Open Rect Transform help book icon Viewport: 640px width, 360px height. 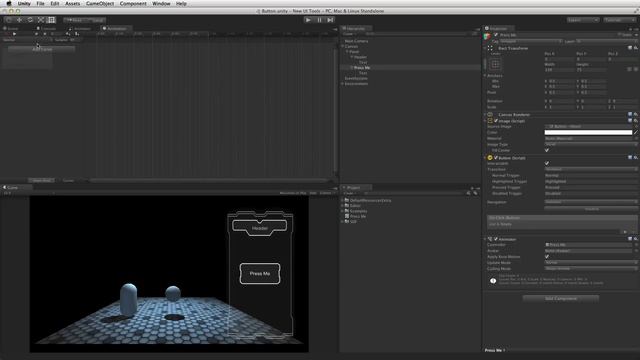click(630, 48)
